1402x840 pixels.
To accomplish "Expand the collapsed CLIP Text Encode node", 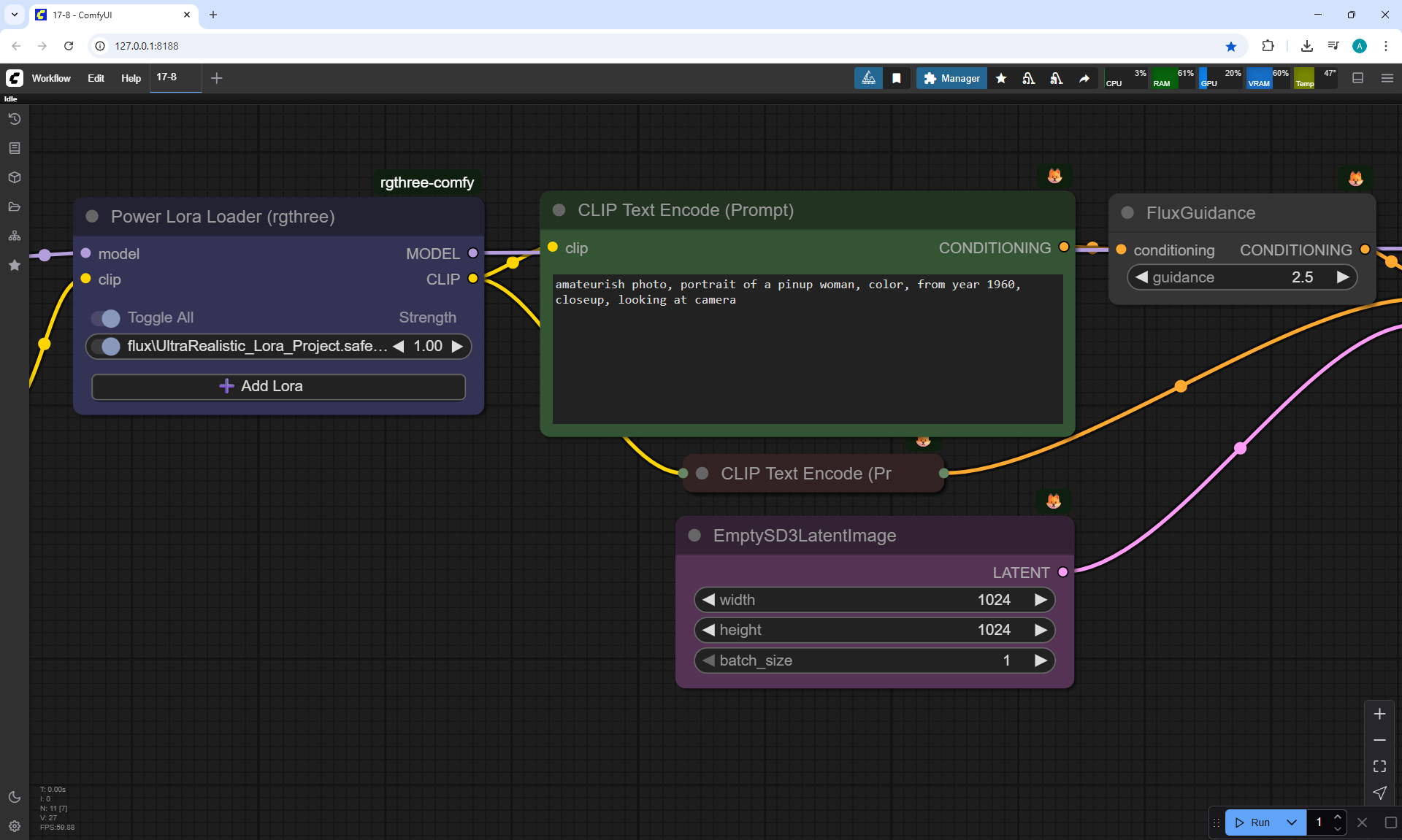I will [x=702, y=474].
